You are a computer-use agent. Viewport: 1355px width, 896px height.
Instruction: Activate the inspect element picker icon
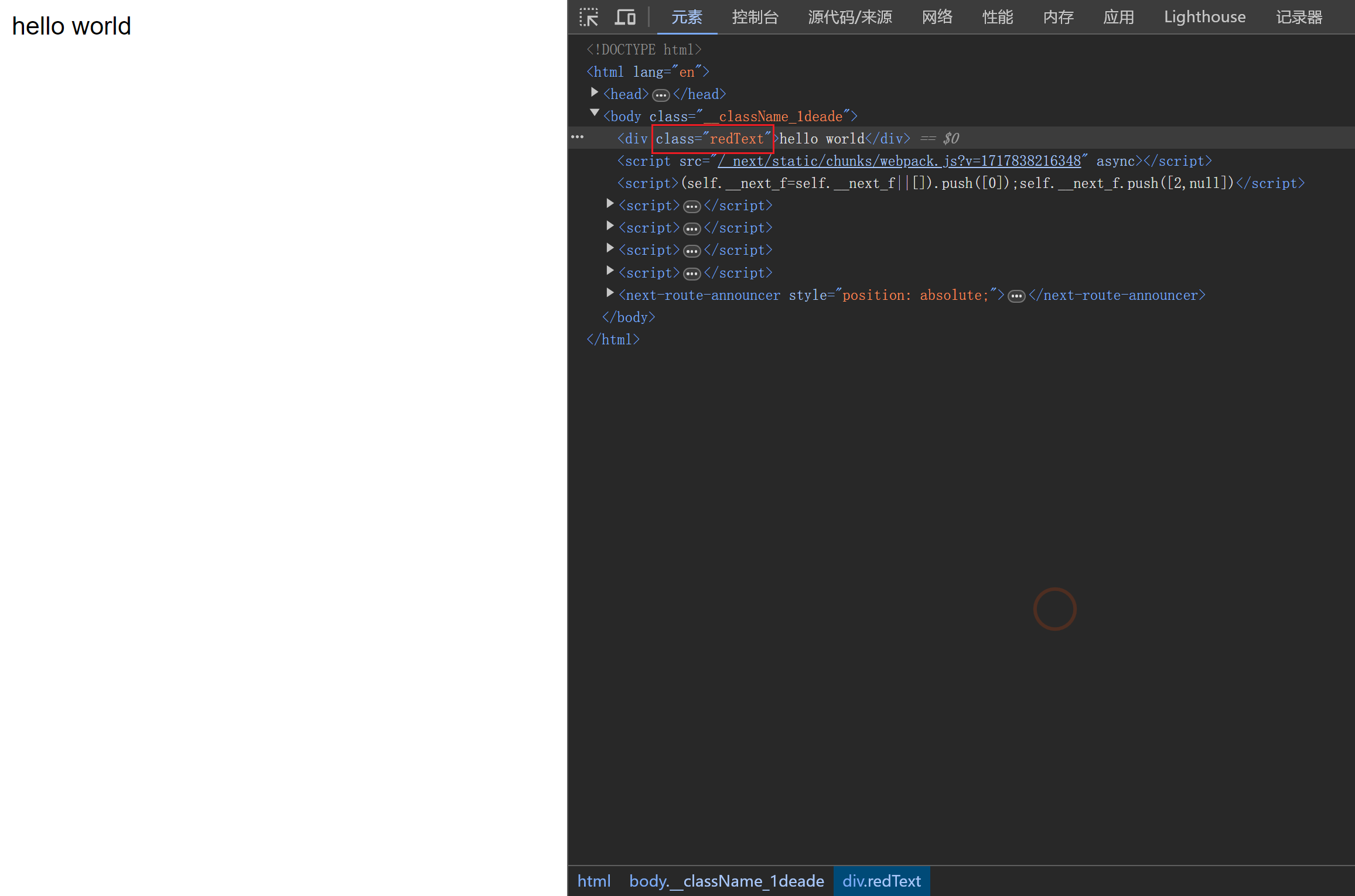pos(589,17)
